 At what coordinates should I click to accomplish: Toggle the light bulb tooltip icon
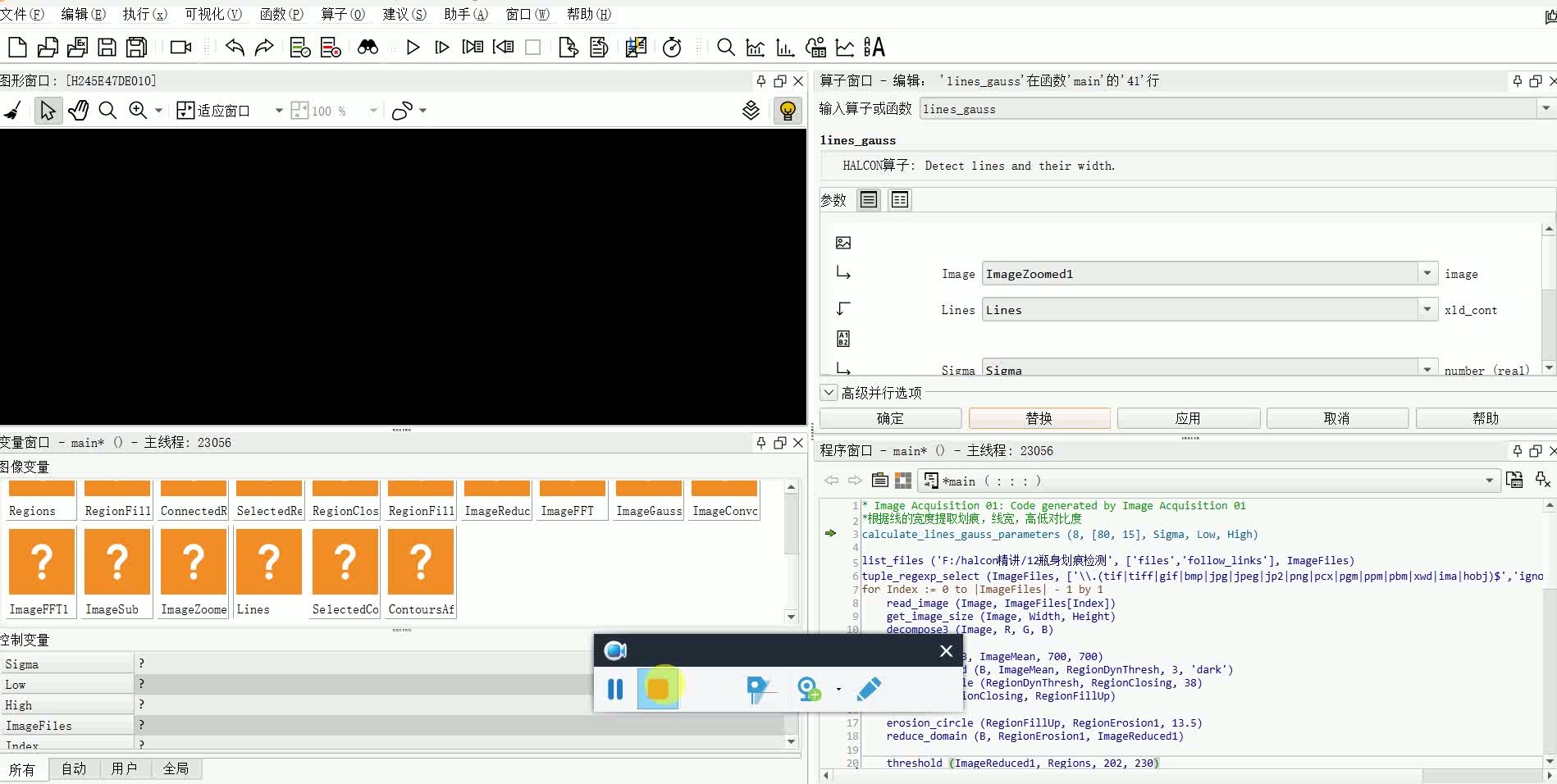coord(788,111)
